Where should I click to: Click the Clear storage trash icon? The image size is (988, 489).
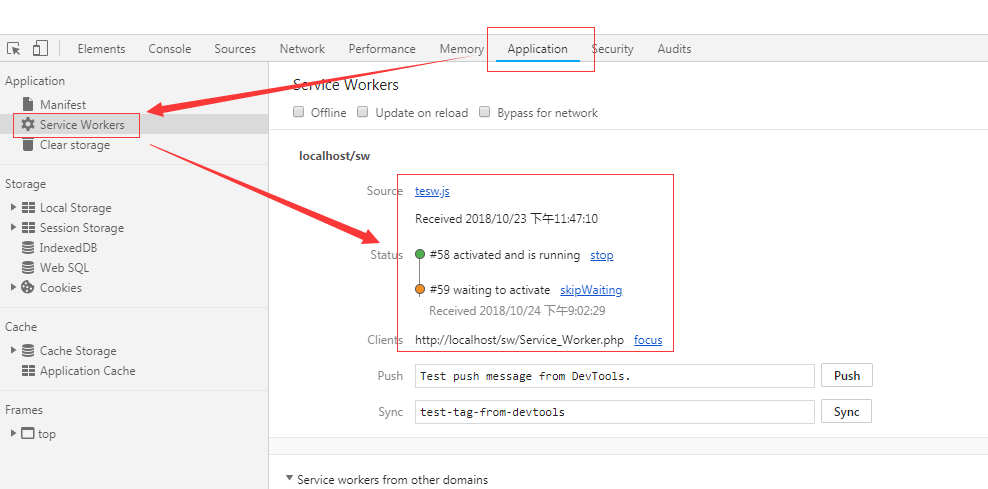[x=28, y=145]
